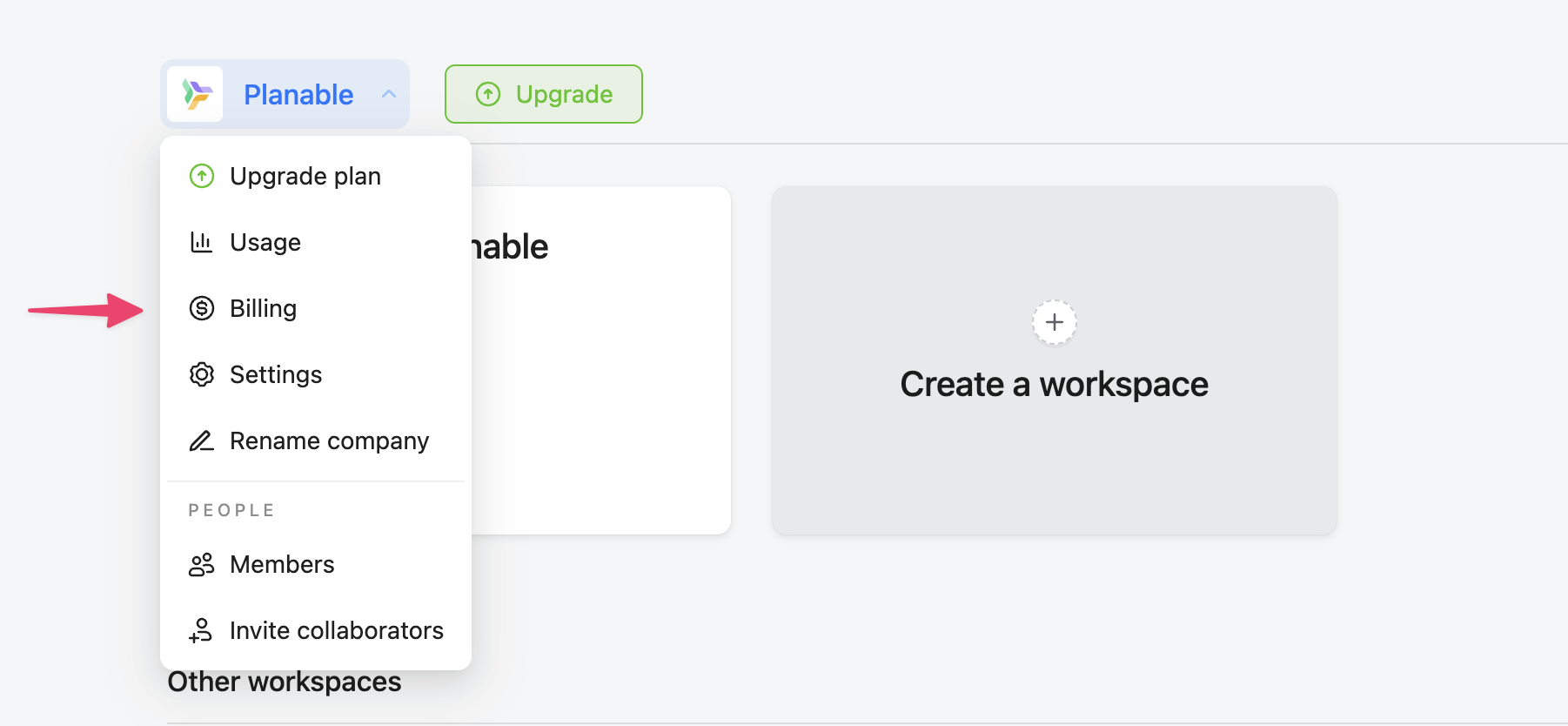1568x726 pixels.
Task: Open Billing from the dropdown menu
Action: [x=263, y=309]
